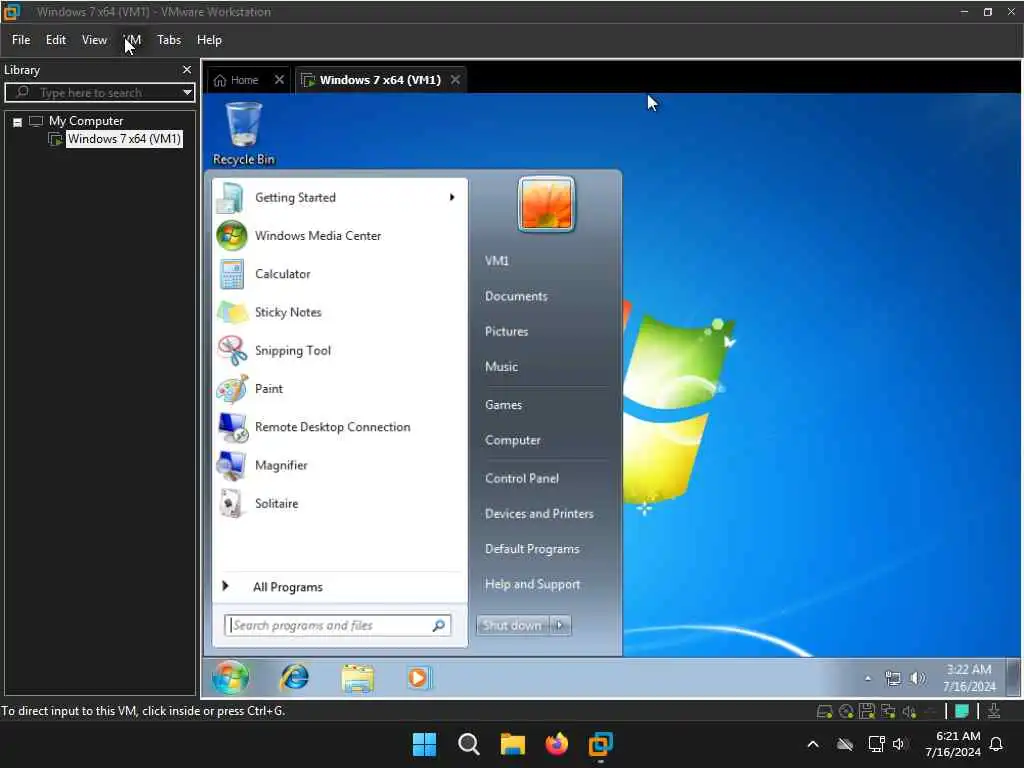
Task: Close the Library panel
Action: coord(187,69)
